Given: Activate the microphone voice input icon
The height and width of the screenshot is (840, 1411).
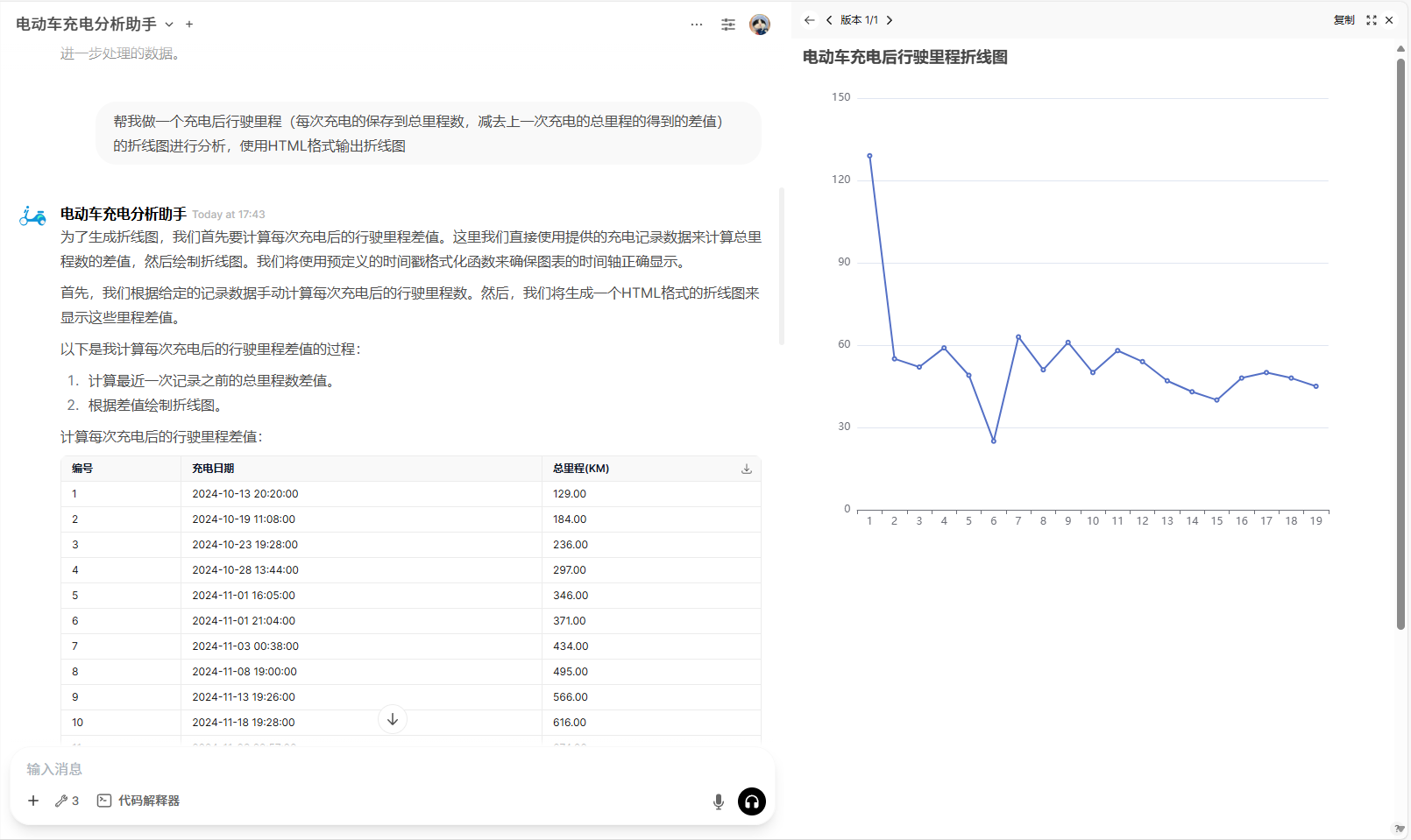Looking at the screenshot, I should 718,801.
